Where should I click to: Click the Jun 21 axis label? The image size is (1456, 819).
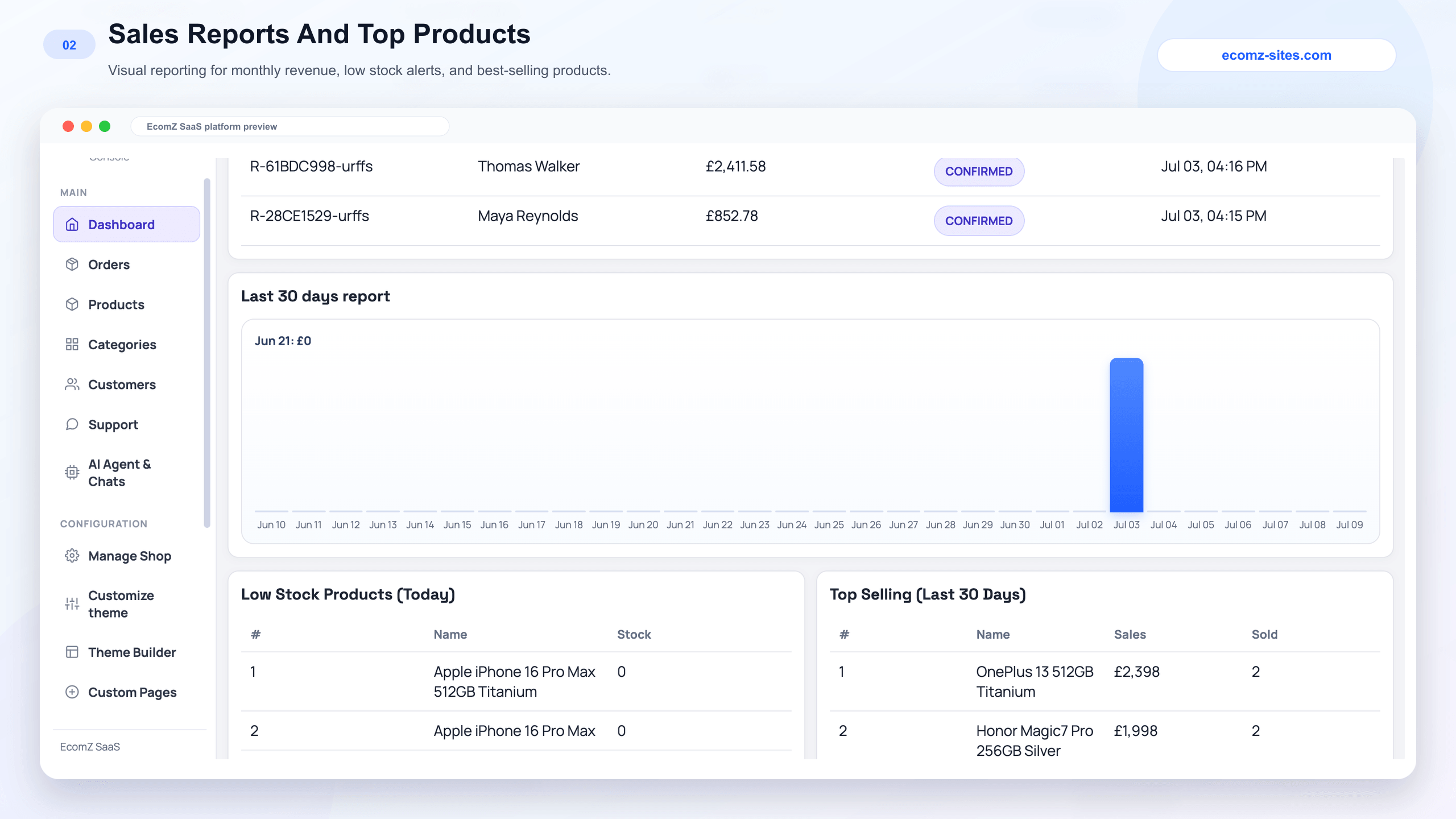(x=680, y=524)
